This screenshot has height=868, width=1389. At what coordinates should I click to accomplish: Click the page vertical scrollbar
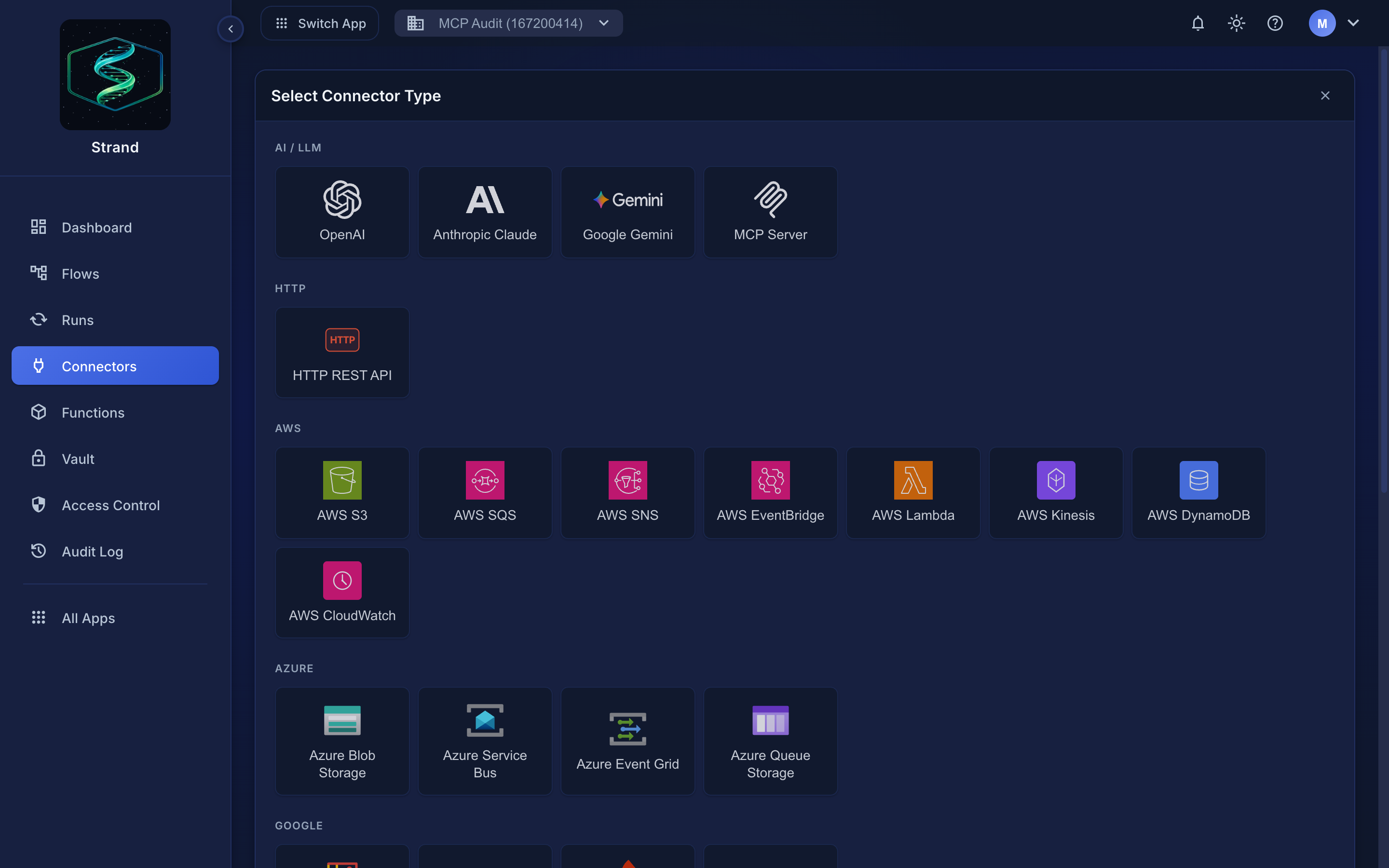pyautogui.click(x=1383, y=270)
